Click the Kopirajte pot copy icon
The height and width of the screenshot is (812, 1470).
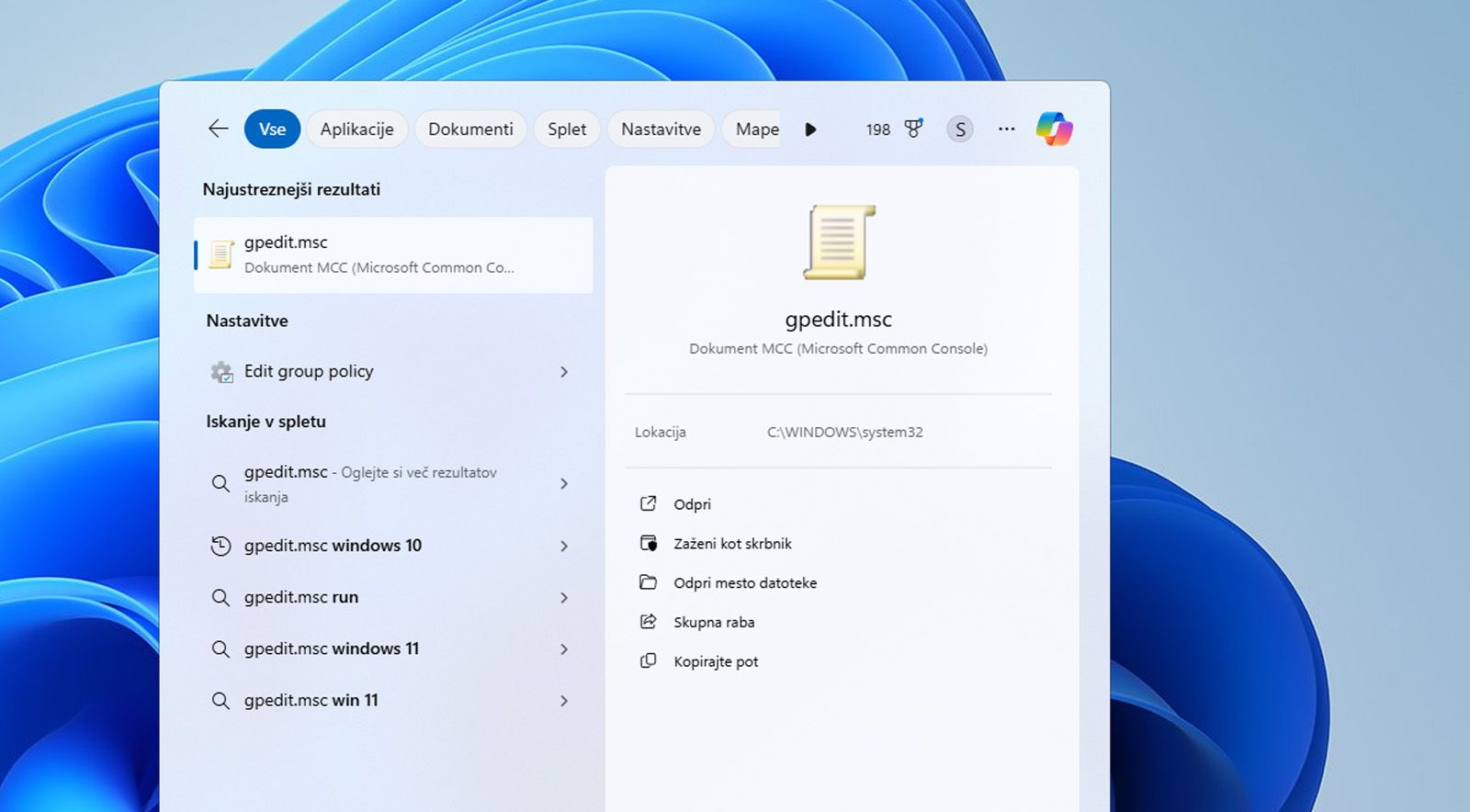(x=649, y=661)
